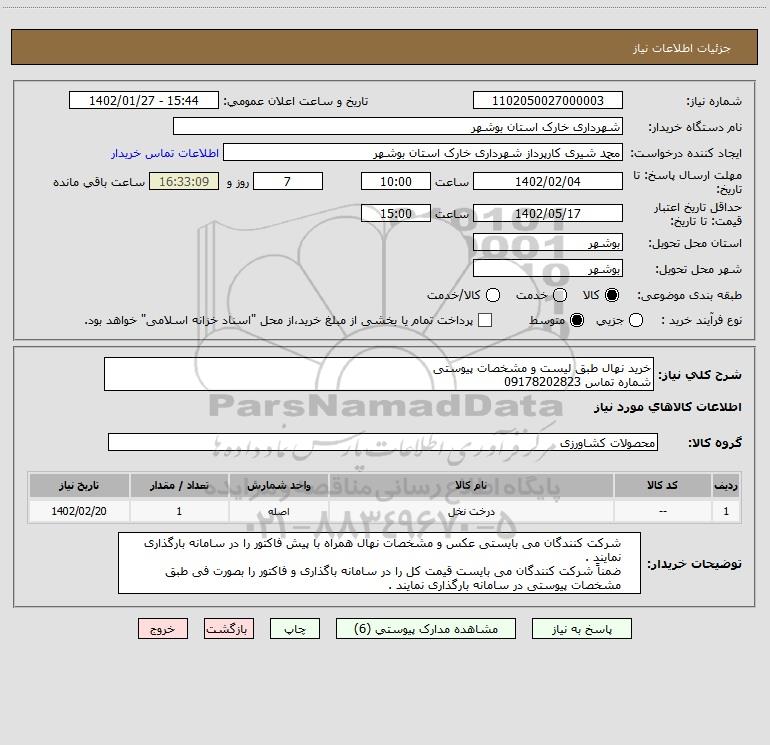Image resolution: width=770 pixels, height=745 pixels.
Task: Click the پاسخ به نیاز button
Action: [x=581, y=629]
